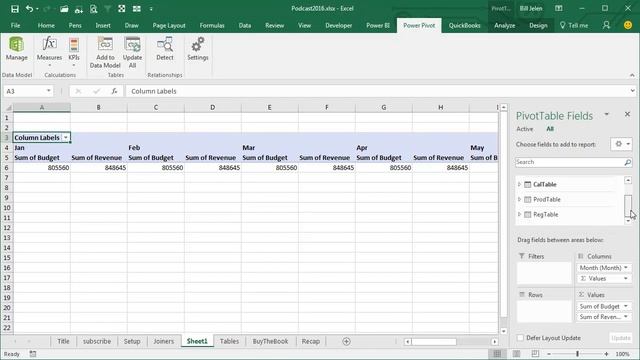Open the Name Box dropdown

(x=49, y=91)
